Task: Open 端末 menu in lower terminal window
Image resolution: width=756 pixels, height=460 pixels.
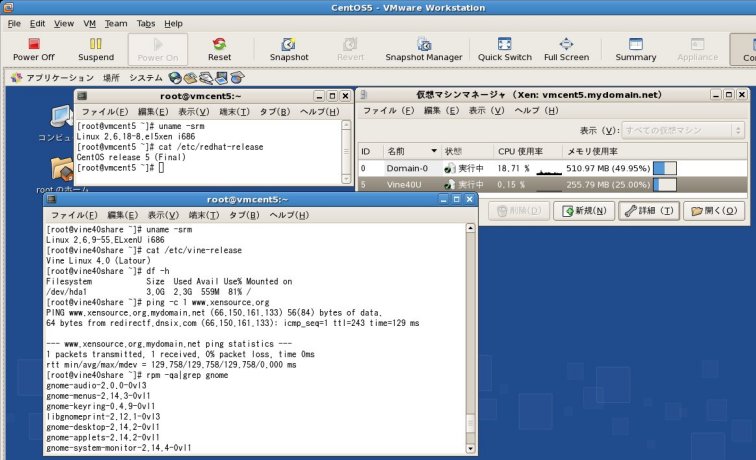Action: tap(204, 215)
